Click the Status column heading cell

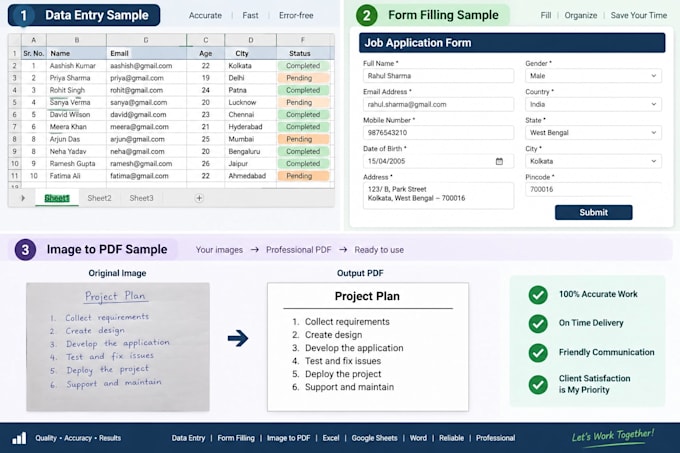[x=304, y=53]
